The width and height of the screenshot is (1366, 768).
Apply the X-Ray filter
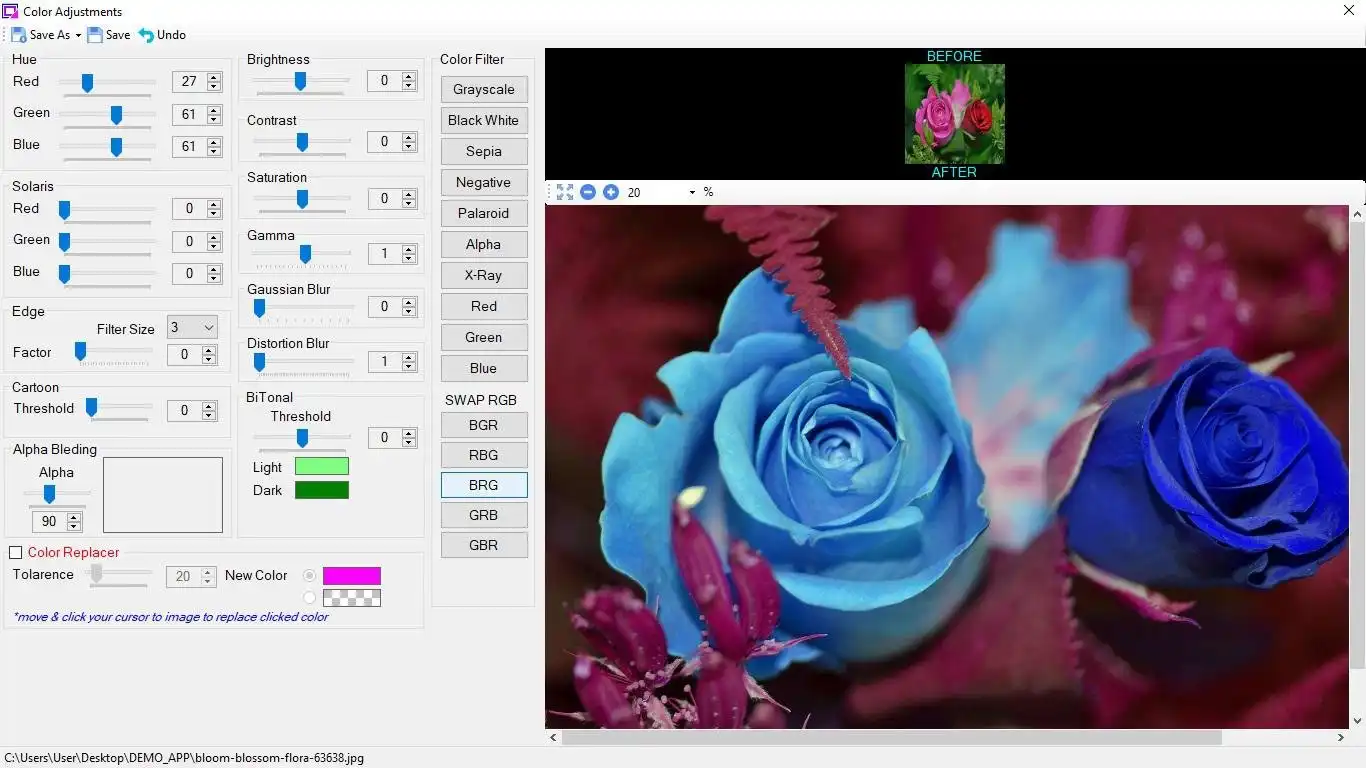pyautogui.click(x=484, y=275)
